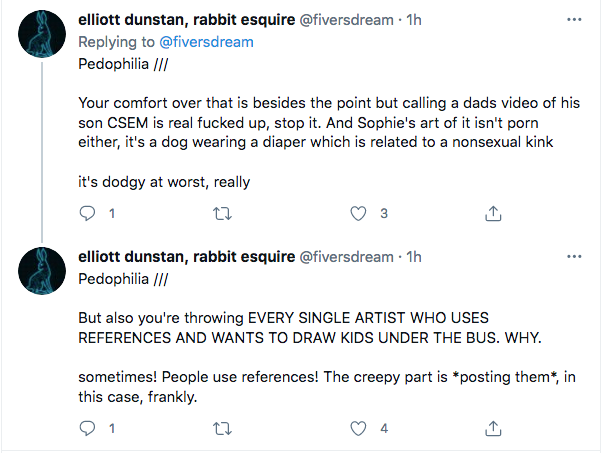Open more options on first tweet
This screenshot has height=453, width=603.
[574, 20]
